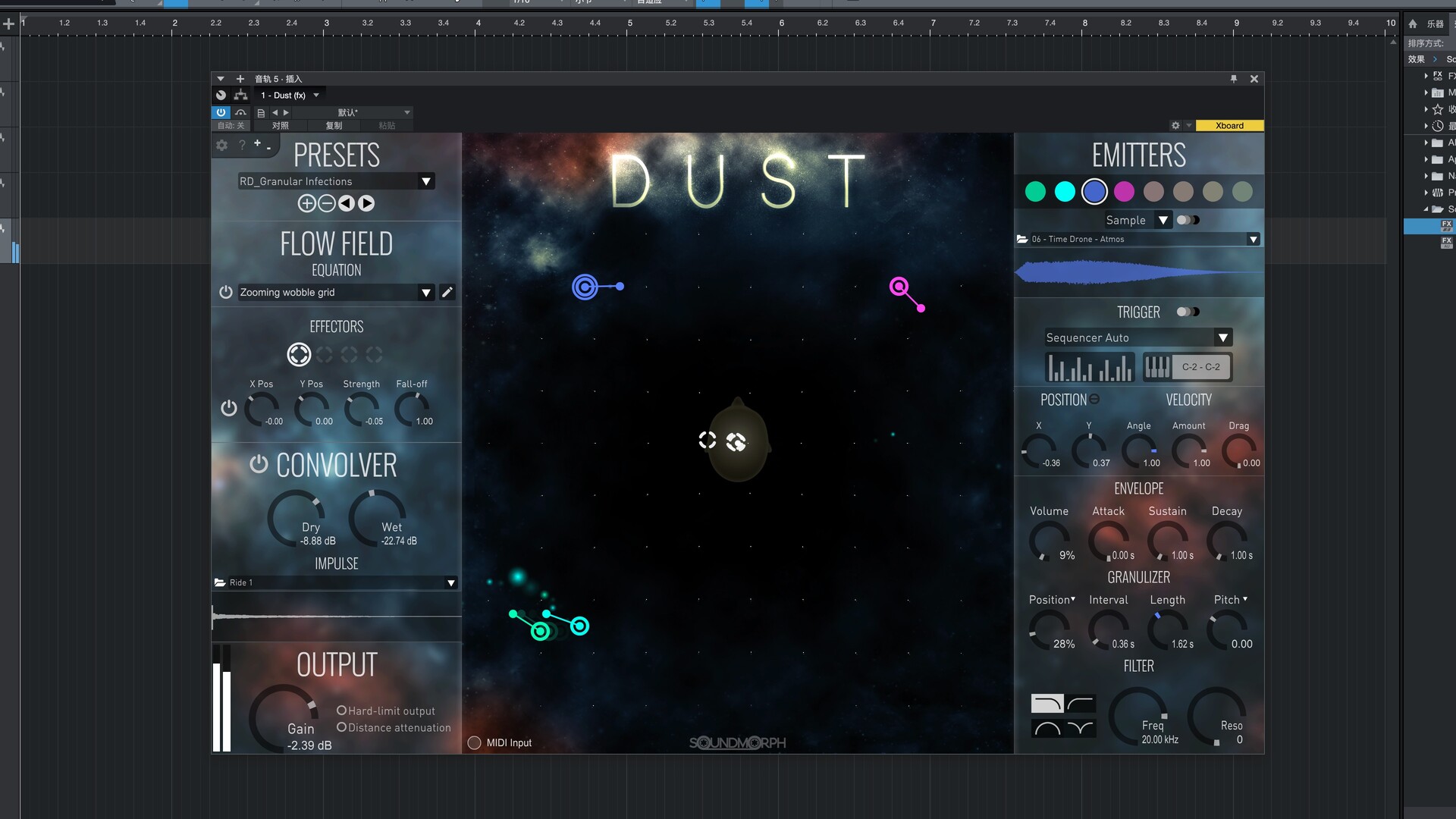Go to the next preset arrow
The image size is (1456, 819).
[x=366, y=203]
